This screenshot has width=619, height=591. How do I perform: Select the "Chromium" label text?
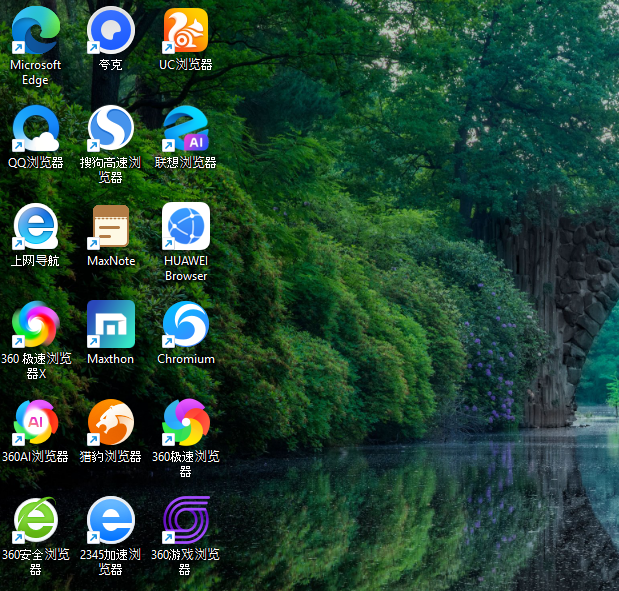pyautogui.click(x=186, y=358)
